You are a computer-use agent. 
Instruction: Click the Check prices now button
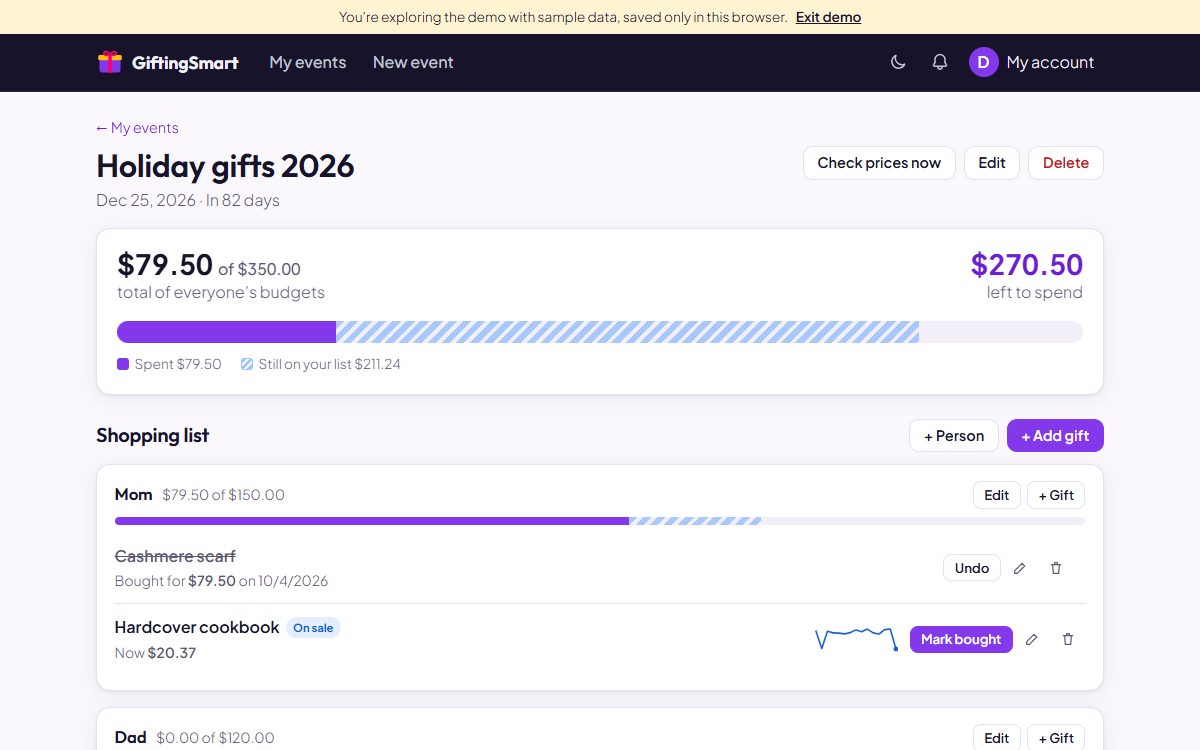(879, 163)
